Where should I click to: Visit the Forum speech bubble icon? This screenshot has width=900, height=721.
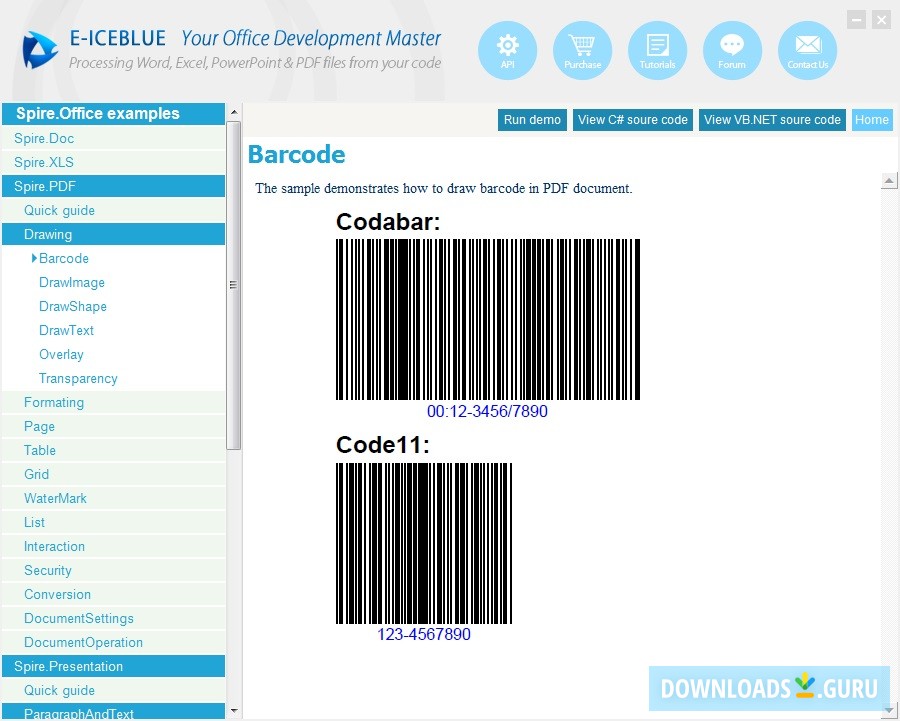coord(732,51)
